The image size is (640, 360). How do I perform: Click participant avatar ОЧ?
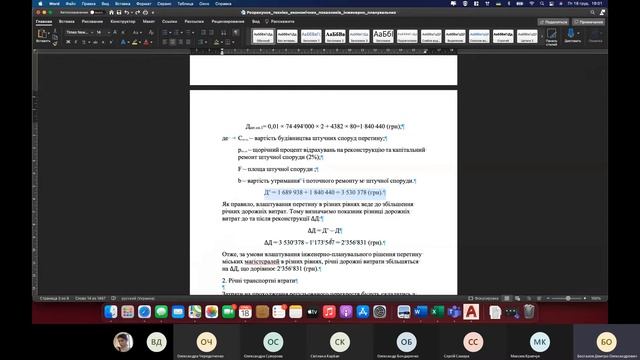pos(207,342)
